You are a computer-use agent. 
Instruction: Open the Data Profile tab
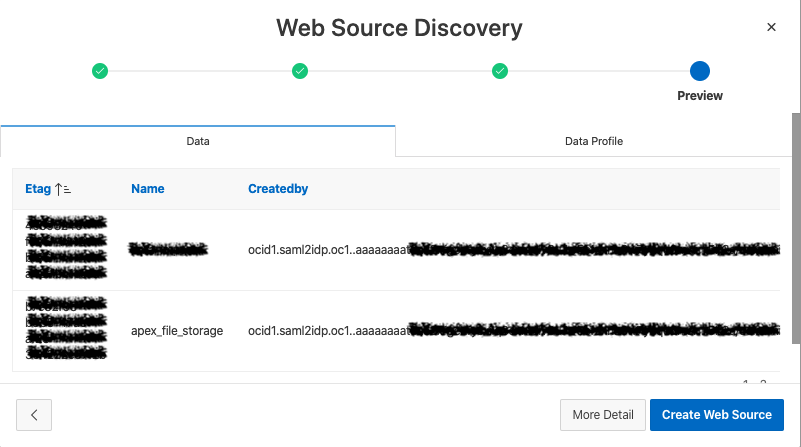coord(593,141)
